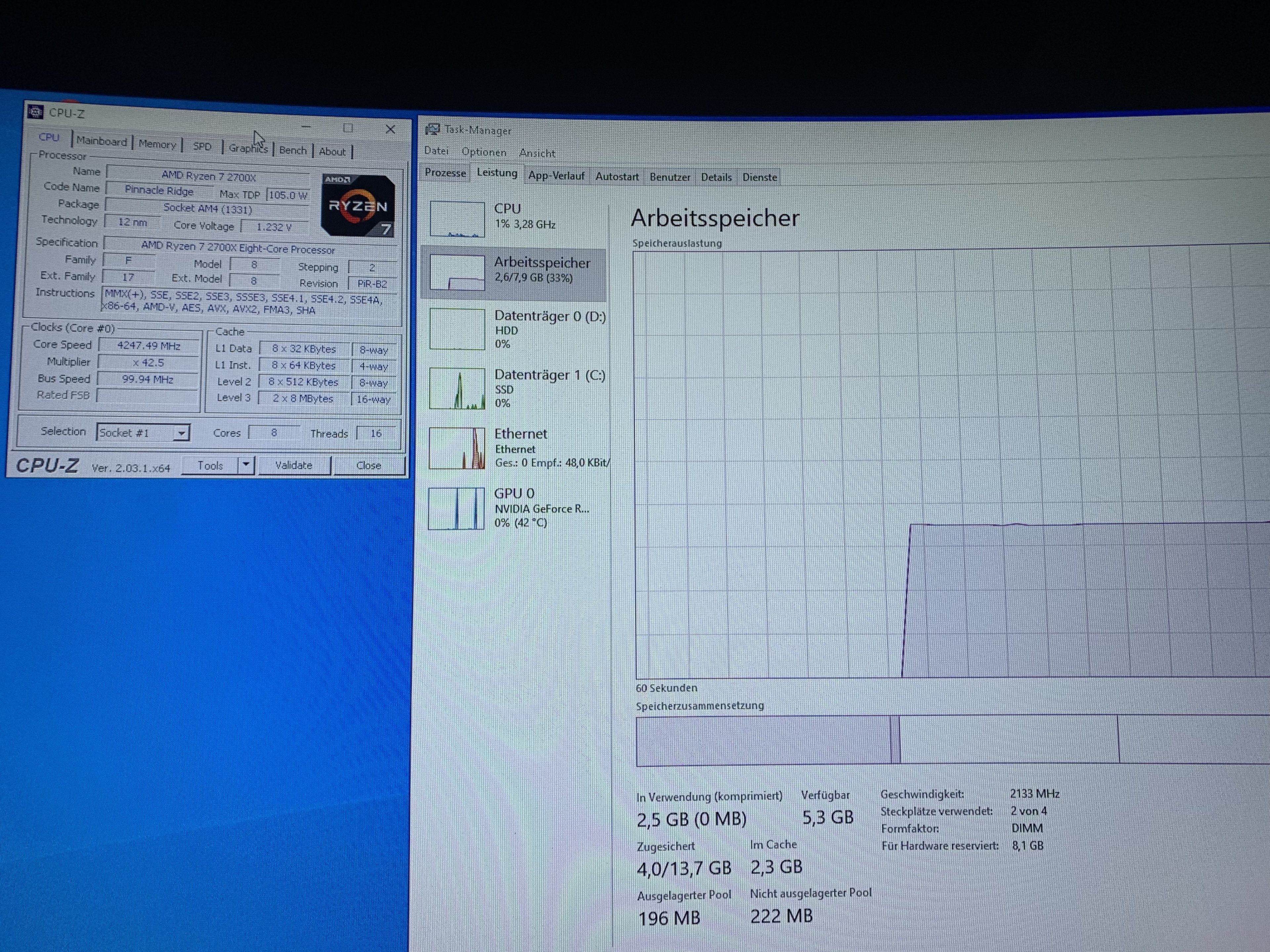The width and height of the screenshot is (1270, 952).
Task: Switch to the Prozesse tab
Action: click(x=445, y=173)
